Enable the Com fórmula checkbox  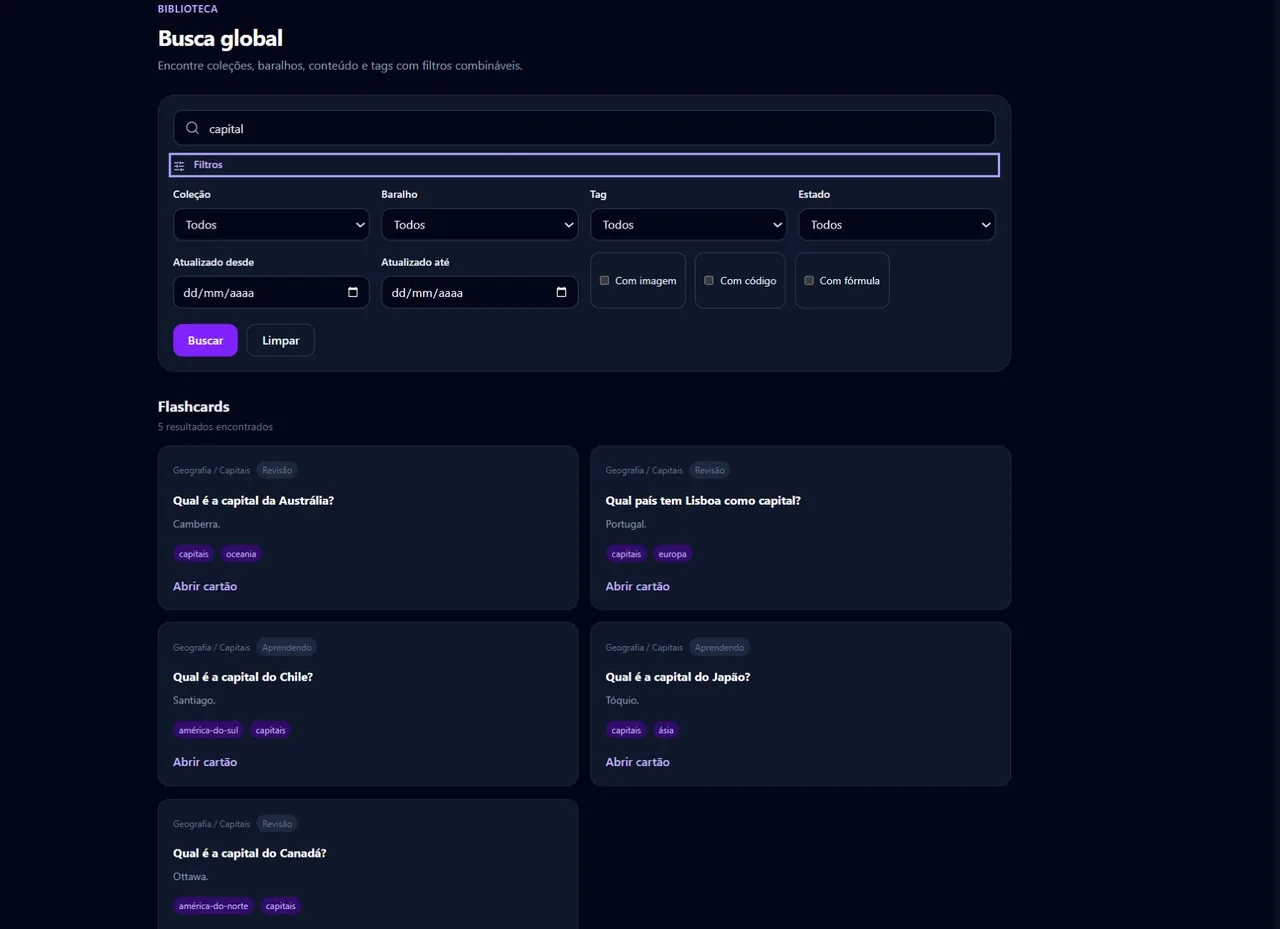tap(809, 281)
